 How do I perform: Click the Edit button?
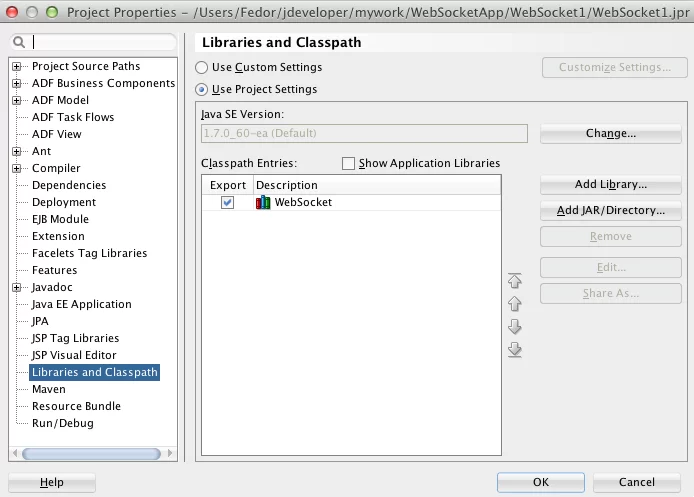coord(610,267)
